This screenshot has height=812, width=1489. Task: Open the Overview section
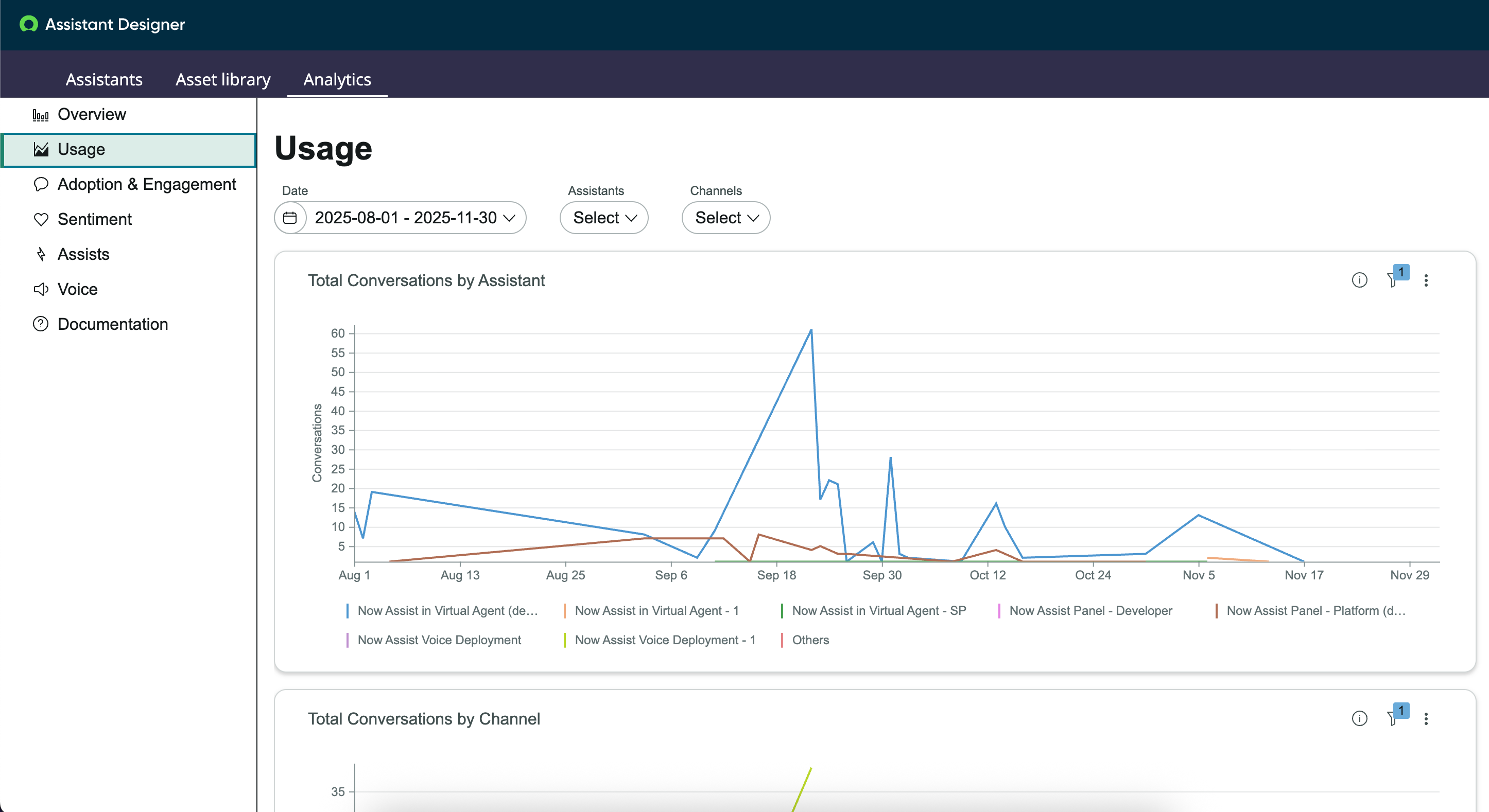coord(128,115)
